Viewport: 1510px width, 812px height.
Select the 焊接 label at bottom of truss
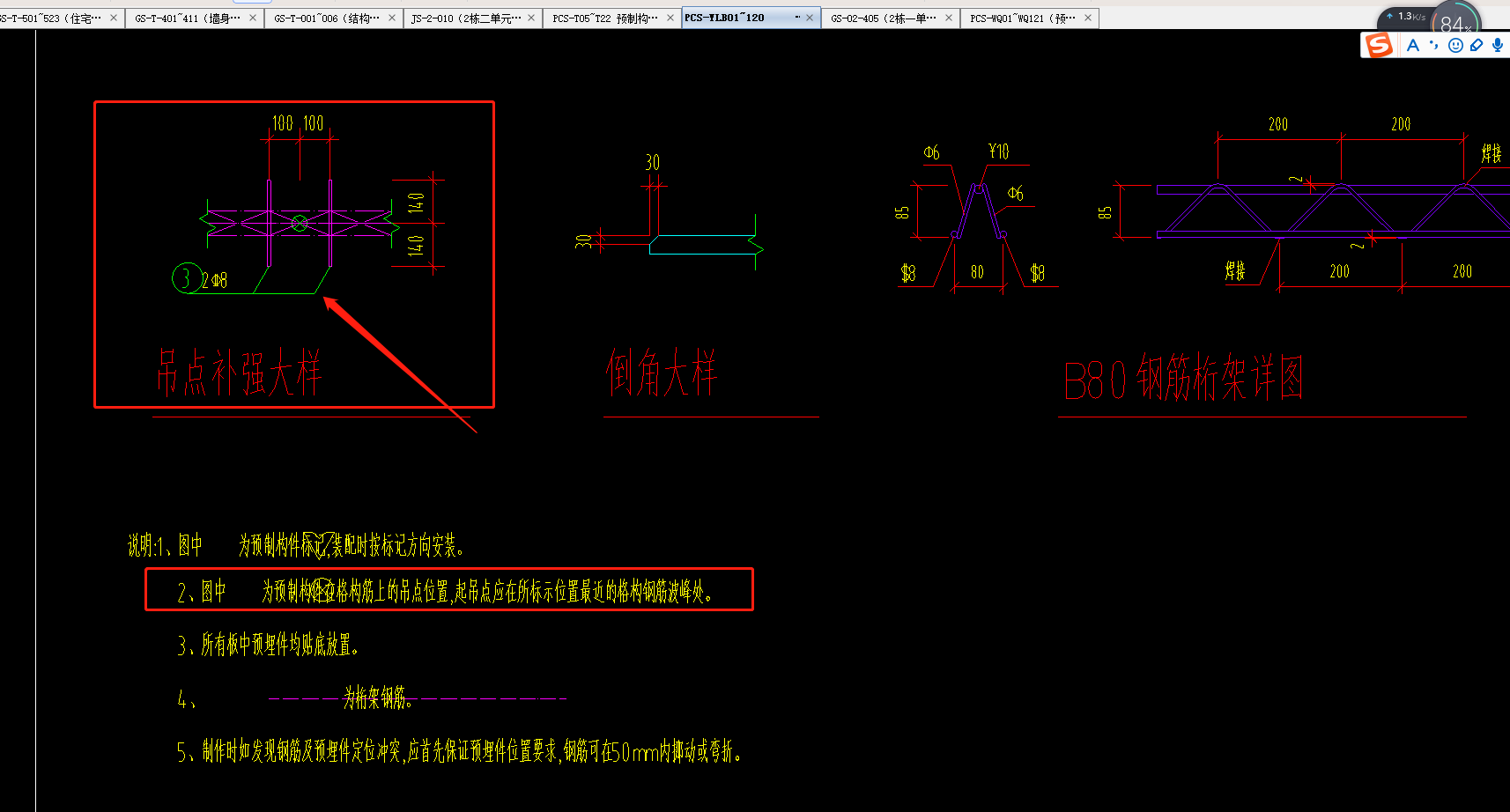(1235, 271)
